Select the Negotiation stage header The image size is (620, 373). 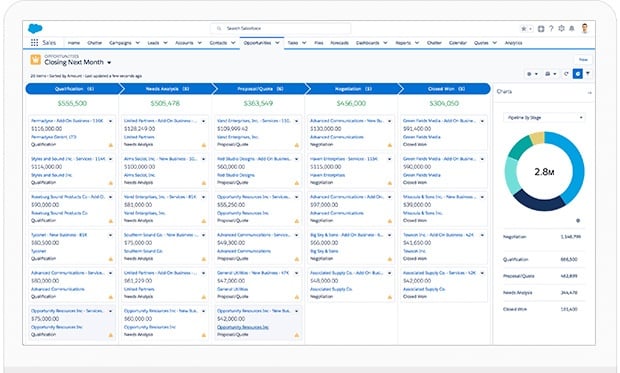(x=353, y=89)
